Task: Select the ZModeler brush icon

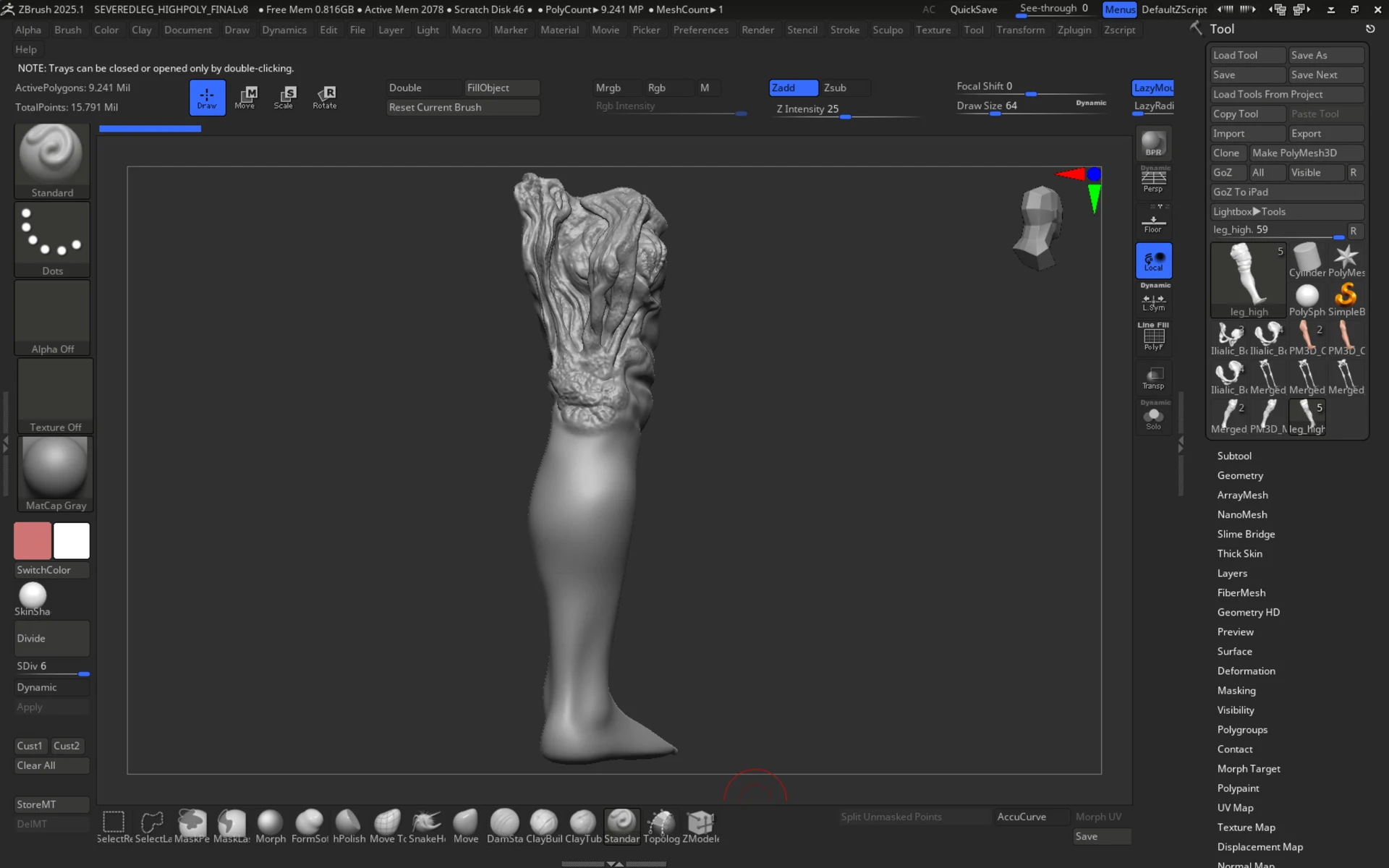Action: 700,826
